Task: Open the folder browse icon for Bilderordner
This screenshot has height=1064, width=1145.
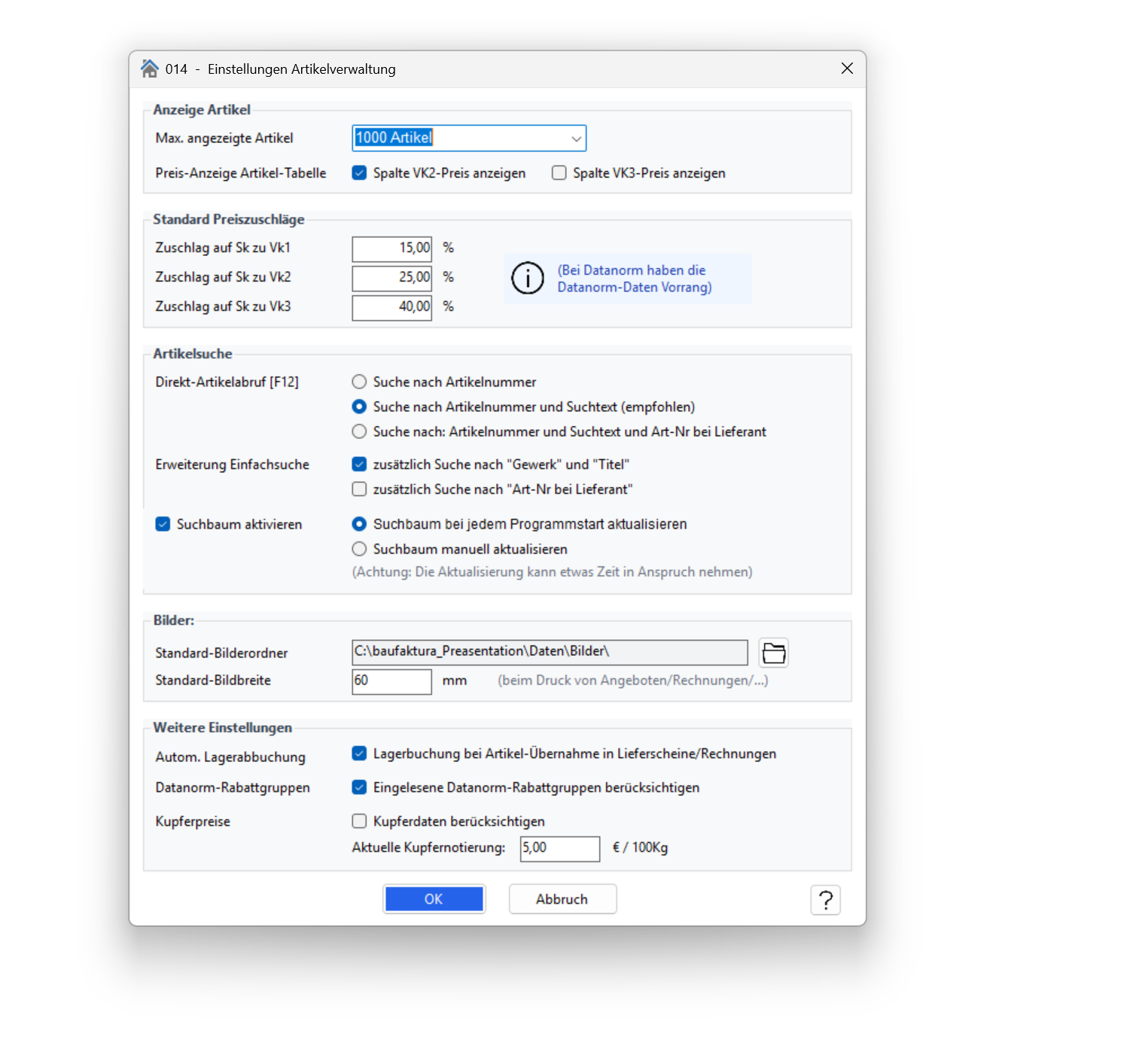Action: pos(773,653)
